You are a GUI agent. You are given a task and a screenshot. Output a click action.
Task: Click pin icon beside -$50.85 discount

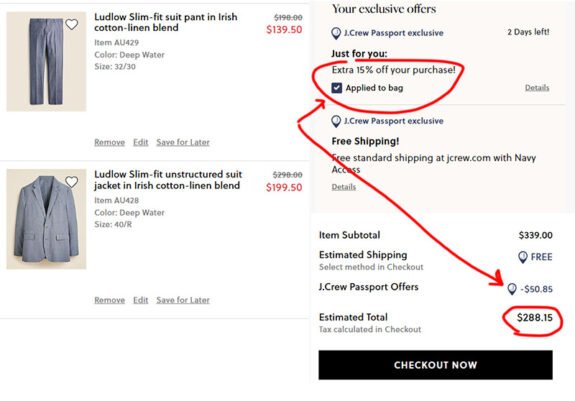512,289
